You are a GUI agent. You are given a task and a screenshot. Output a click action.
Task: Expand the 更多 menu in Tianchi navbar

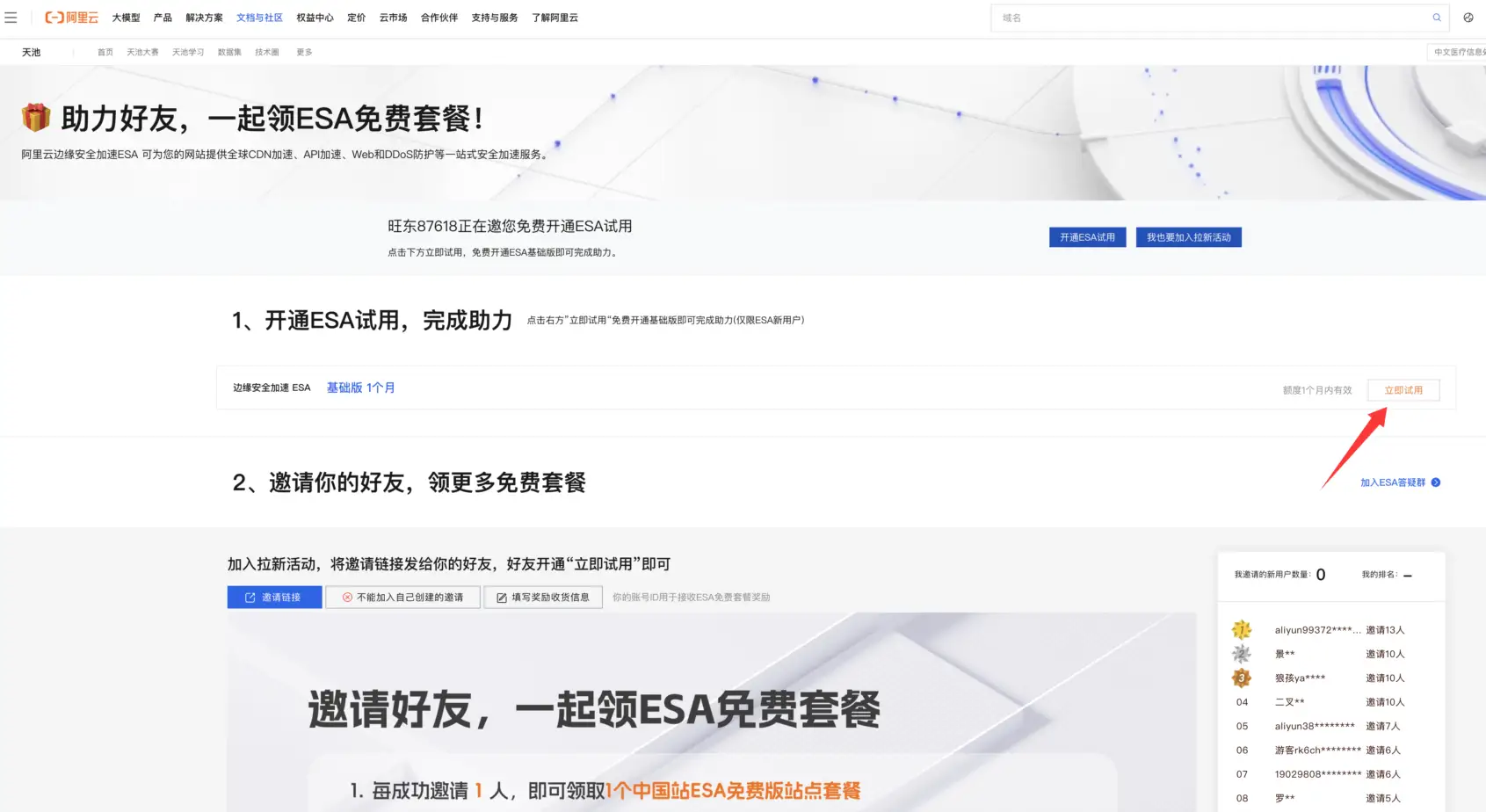click(x=304, y=52)
